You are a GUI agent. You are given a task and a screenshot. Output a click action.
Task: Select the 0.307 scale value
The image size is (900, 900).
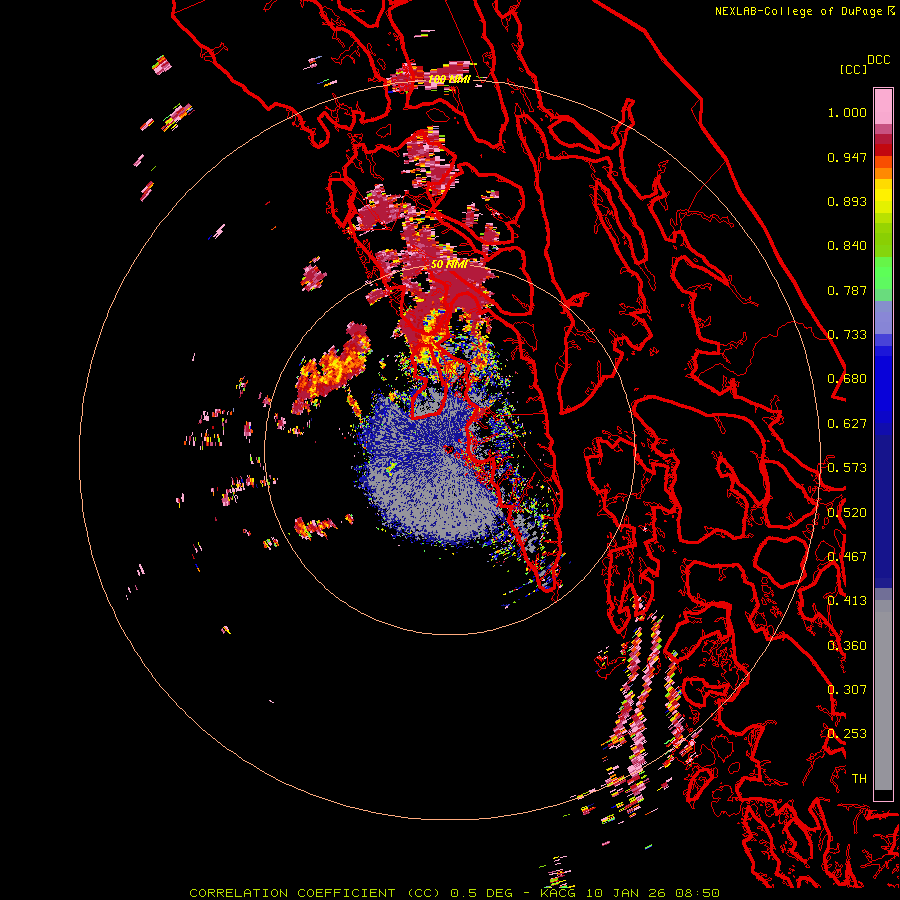pyautogui.click(x=847, y=690)
